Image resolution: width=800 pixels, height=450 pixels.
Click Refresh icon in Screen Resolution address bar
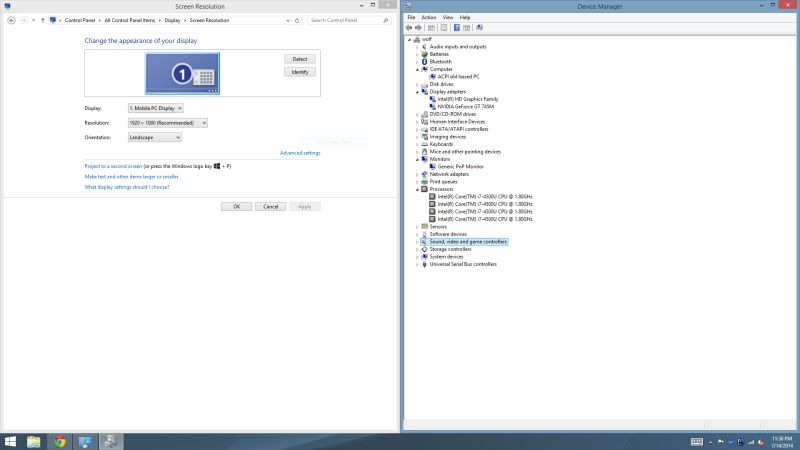tap(297, 20)
